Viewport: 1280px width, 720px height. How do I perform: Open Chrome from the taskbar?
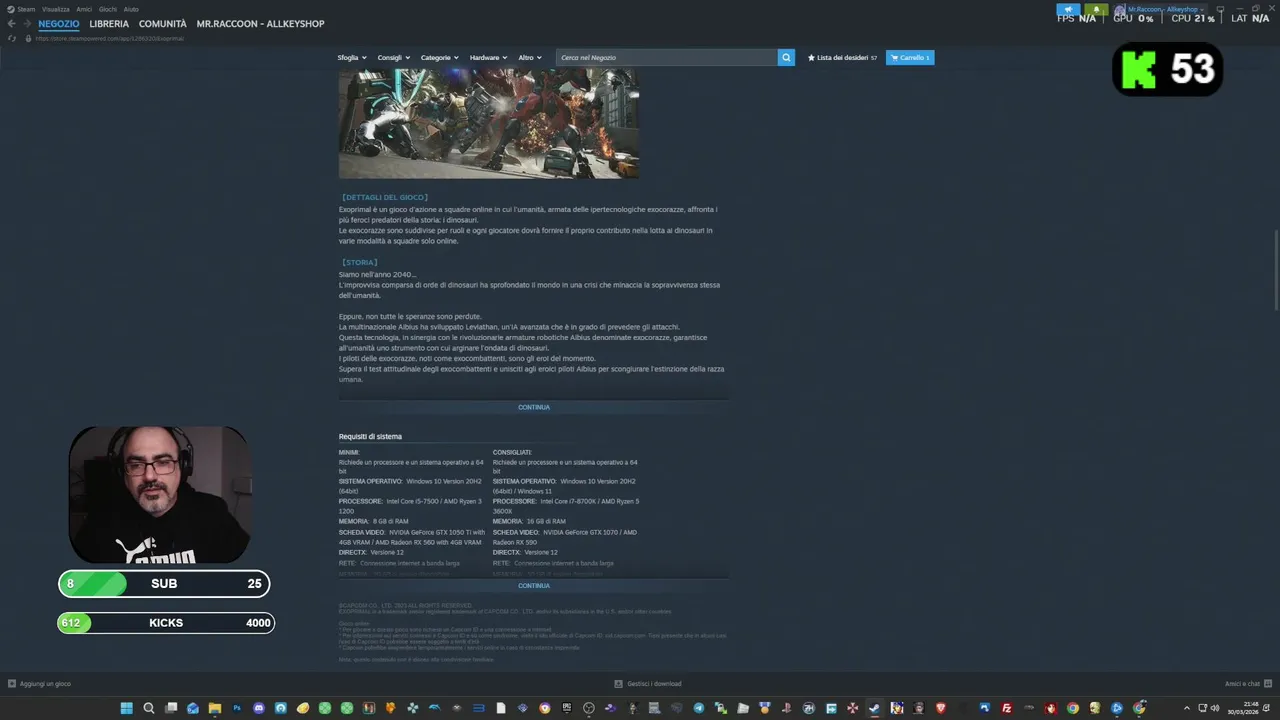1072,708
